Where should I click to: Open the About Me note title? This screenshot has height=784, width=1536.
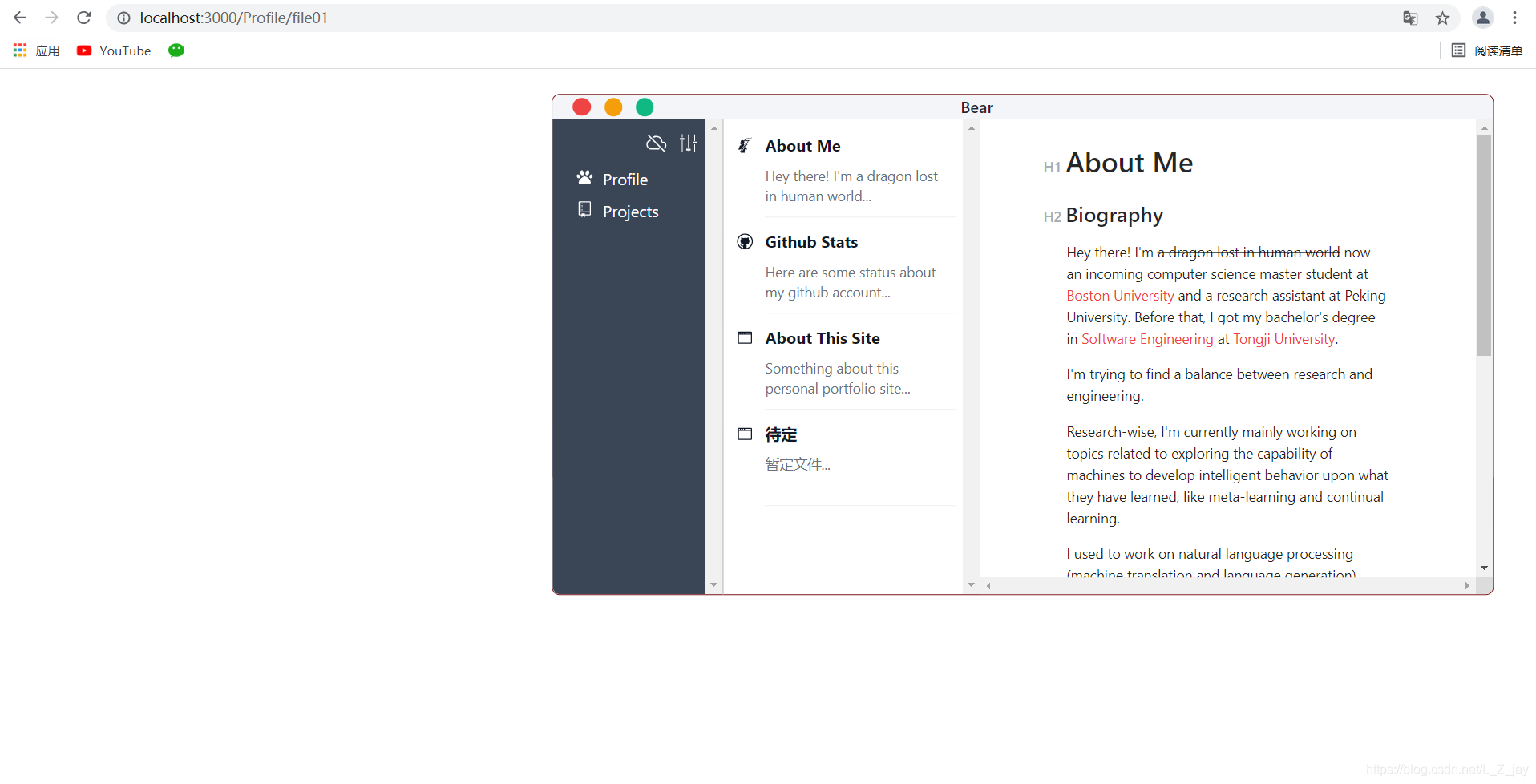802,146
